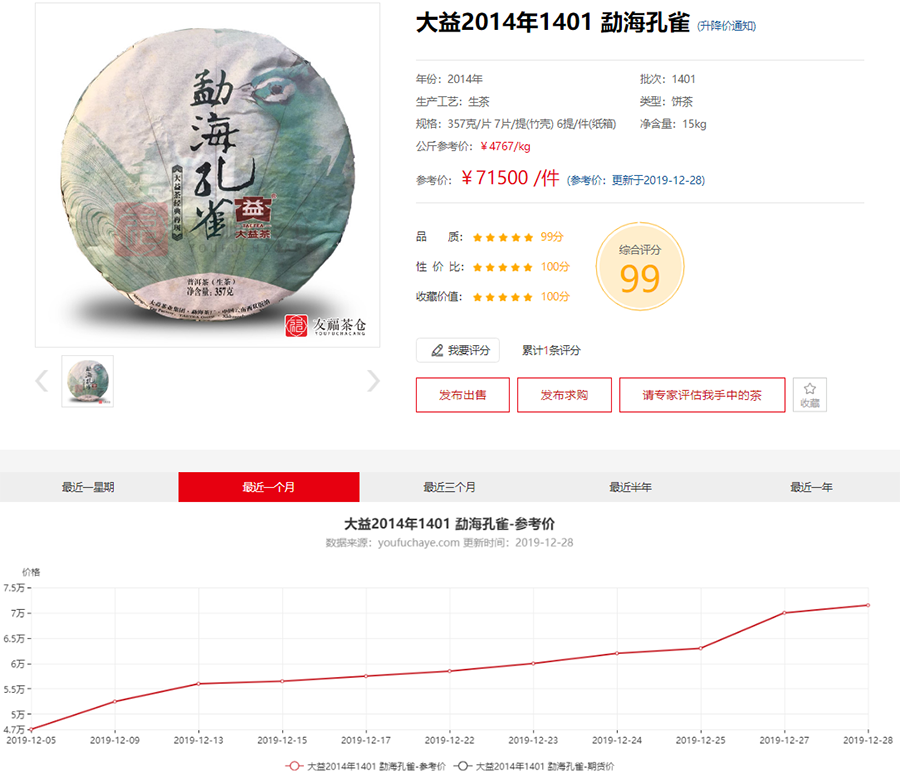Viewport: 900px width, 775px height.
Task: Click the 累计1条评分 text
Action: 551,350
